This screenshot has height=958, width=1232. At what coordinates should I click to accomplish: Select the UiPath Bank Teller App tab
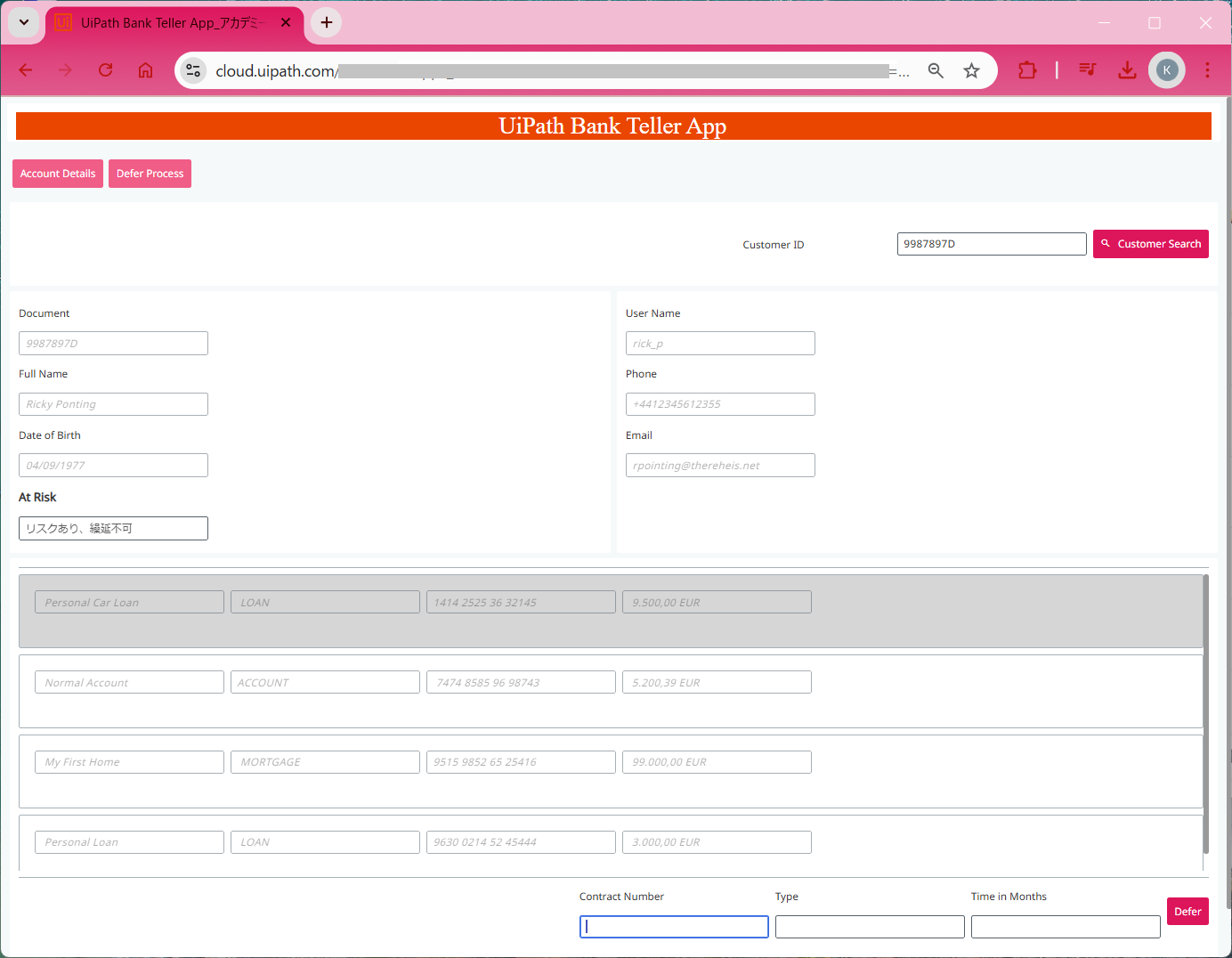[174, 23]
